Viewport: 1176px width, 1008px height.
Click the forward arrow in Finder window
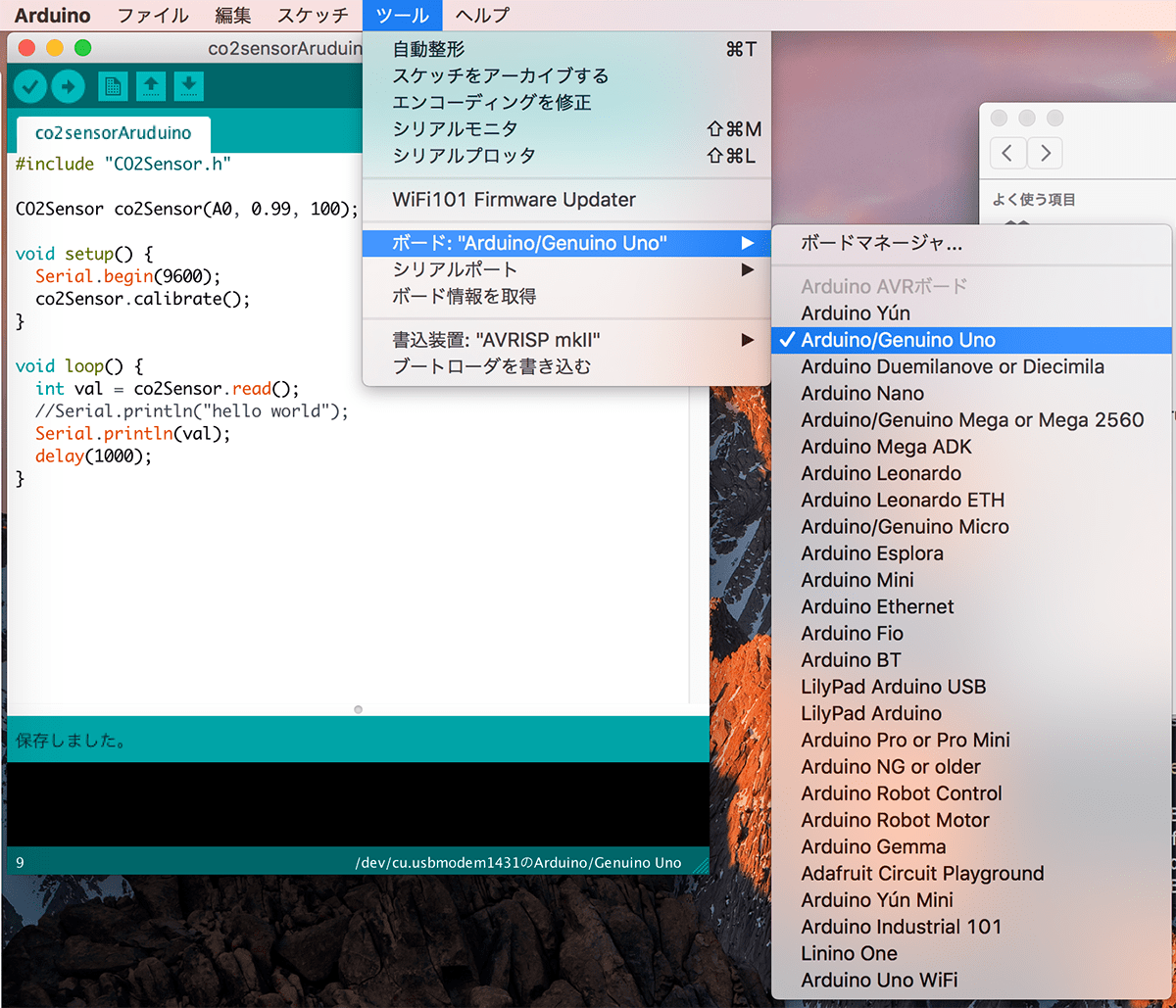pos(1046,153)
